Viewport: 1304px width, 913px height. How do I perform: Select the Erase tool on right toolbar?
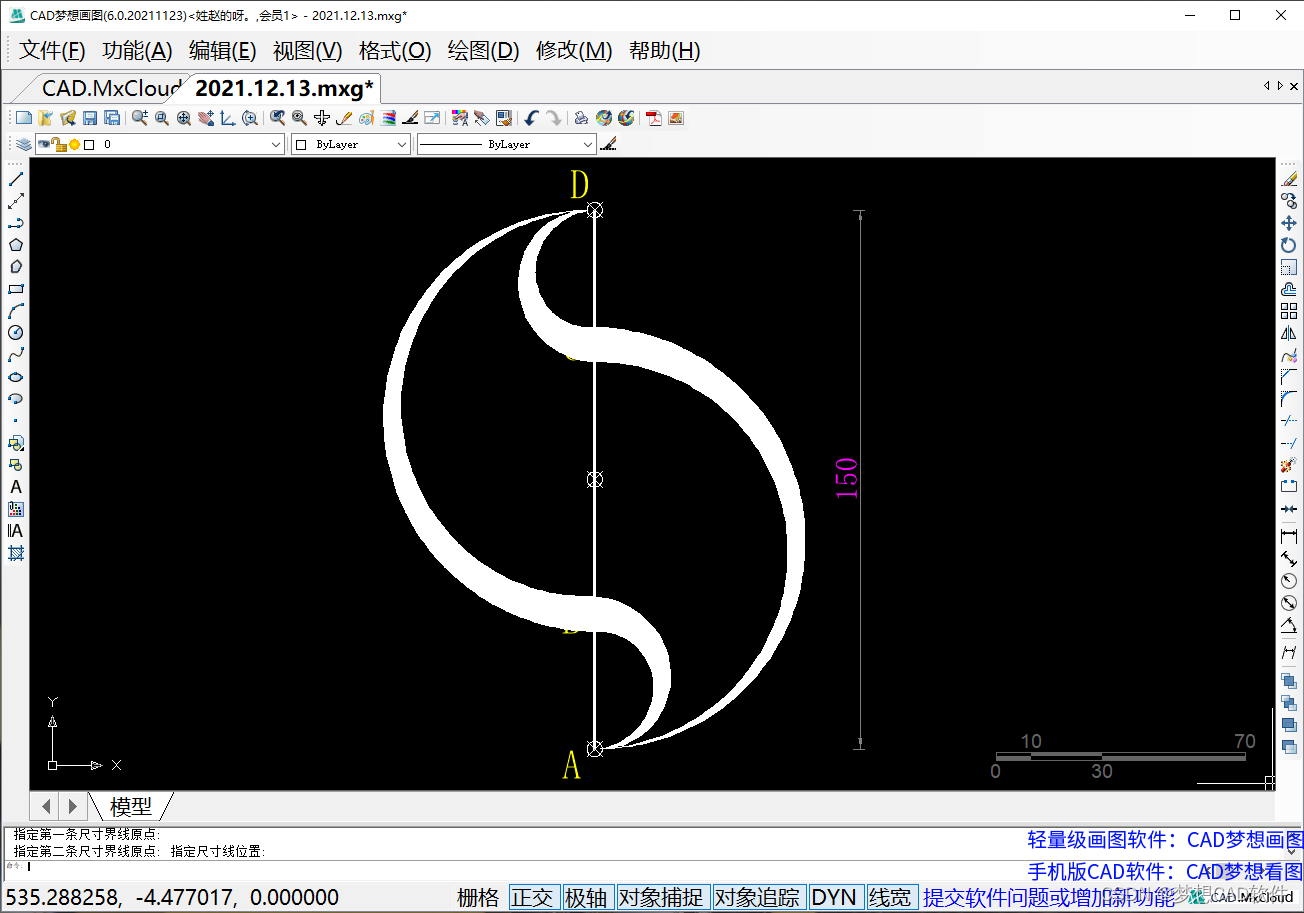pos(1290,178)
